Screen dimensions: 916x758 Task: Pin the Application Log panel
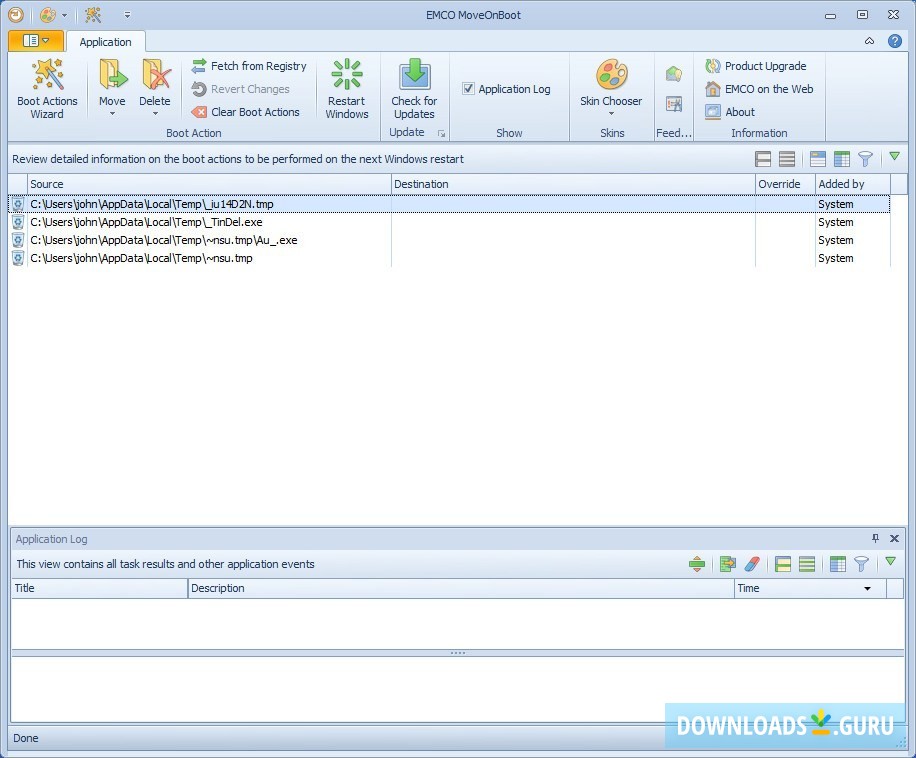(x=875, y=538)
